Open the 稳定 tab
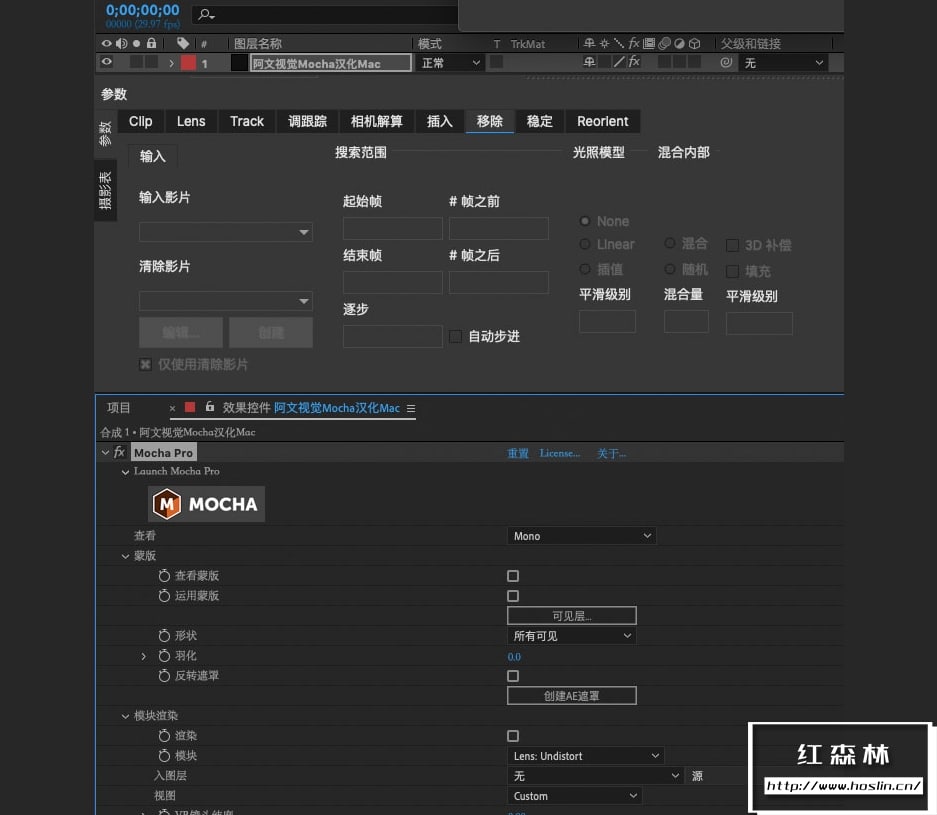Image resolution: width=937 pixels, height=815 pixels. (x=540, y=121)
